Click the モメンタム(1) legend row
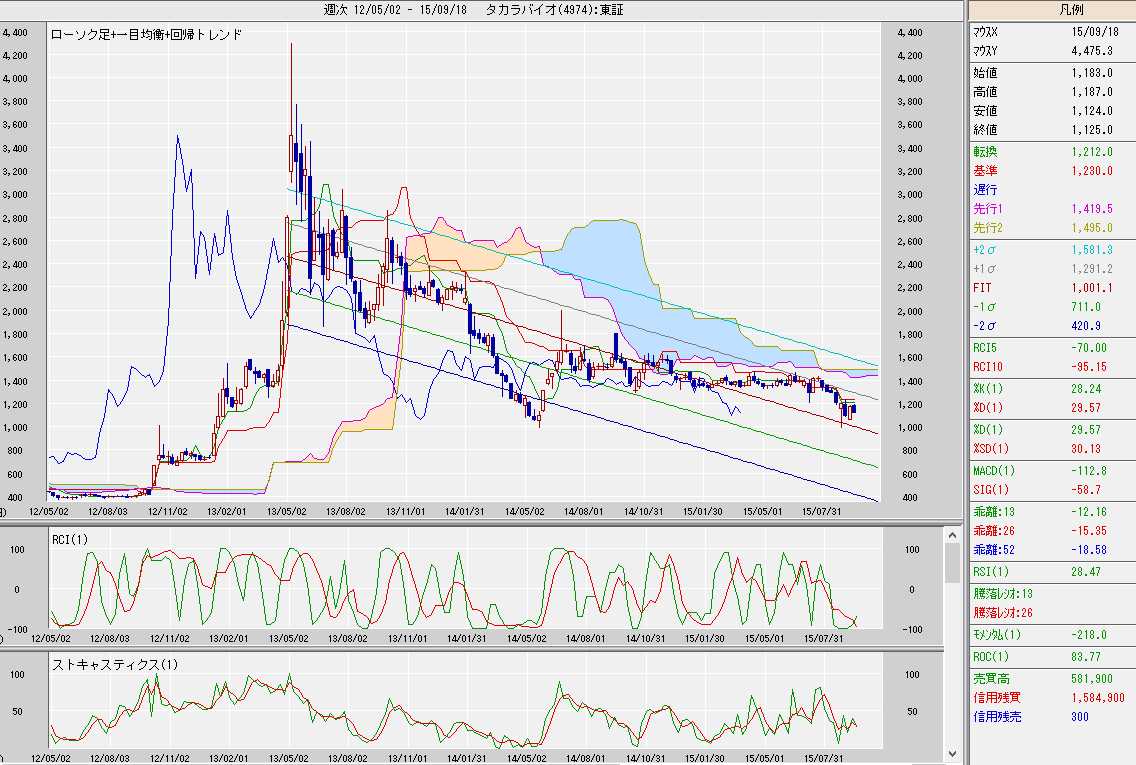1136x765 pixels. (1051, 634)
